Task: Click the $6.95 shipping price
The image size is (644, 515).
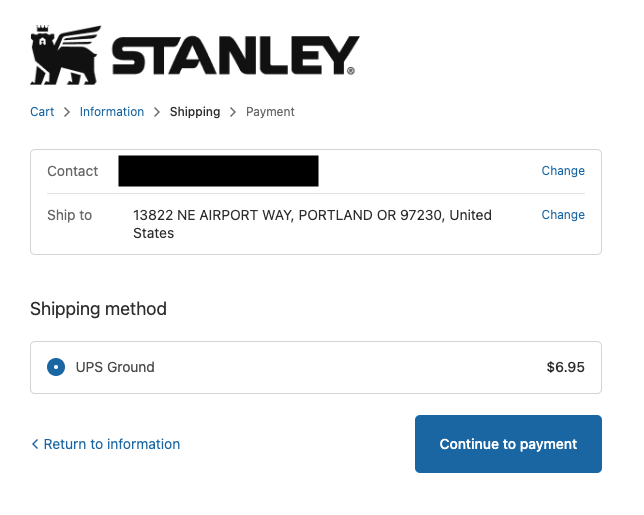Action: point(565,367)
